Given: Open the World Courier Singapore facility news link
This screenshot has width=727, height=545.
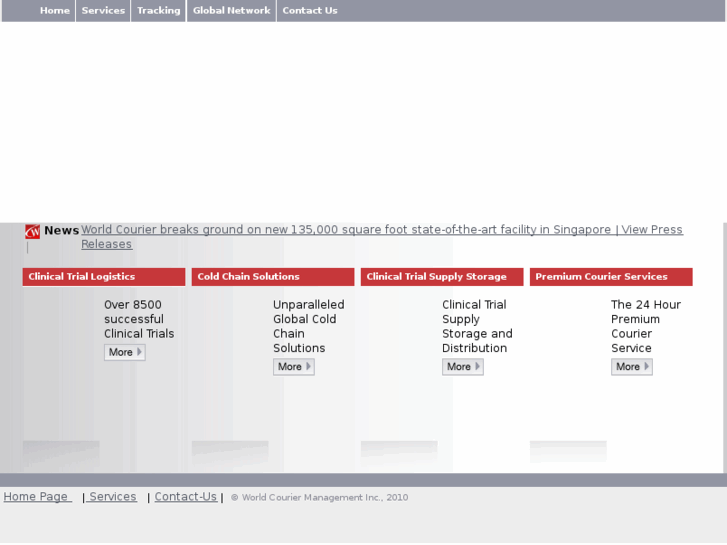Looking at the screenshot, I should click(x=382, y=237).
